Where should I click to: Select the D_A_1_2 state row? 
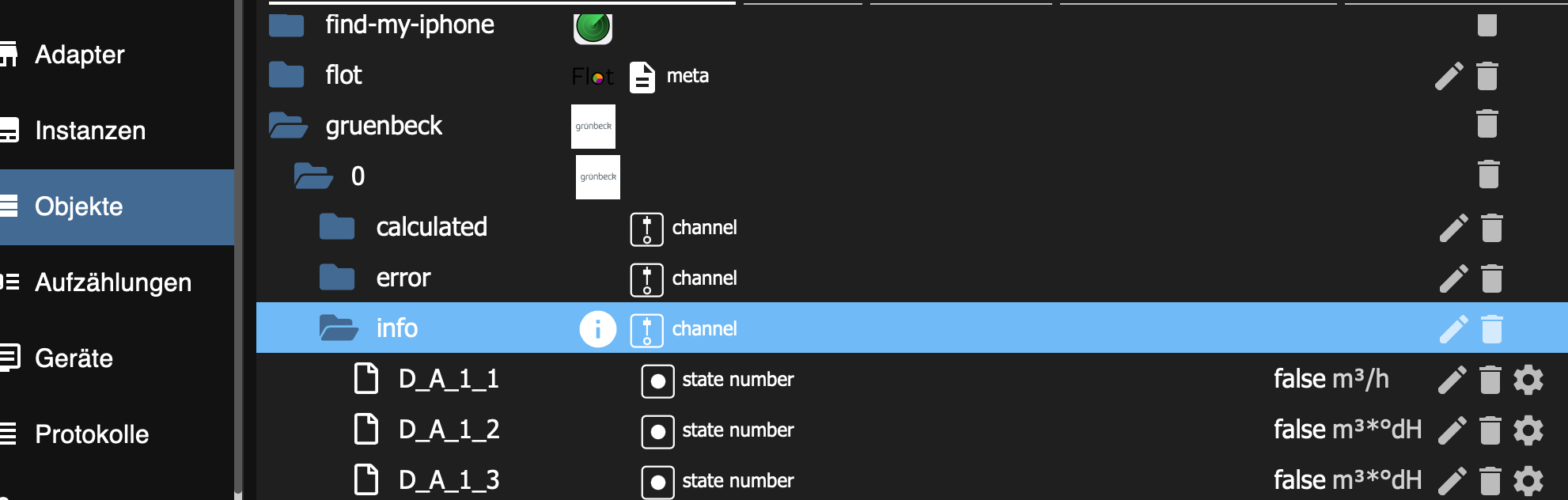pyautogui.click(x=449, y=430)
